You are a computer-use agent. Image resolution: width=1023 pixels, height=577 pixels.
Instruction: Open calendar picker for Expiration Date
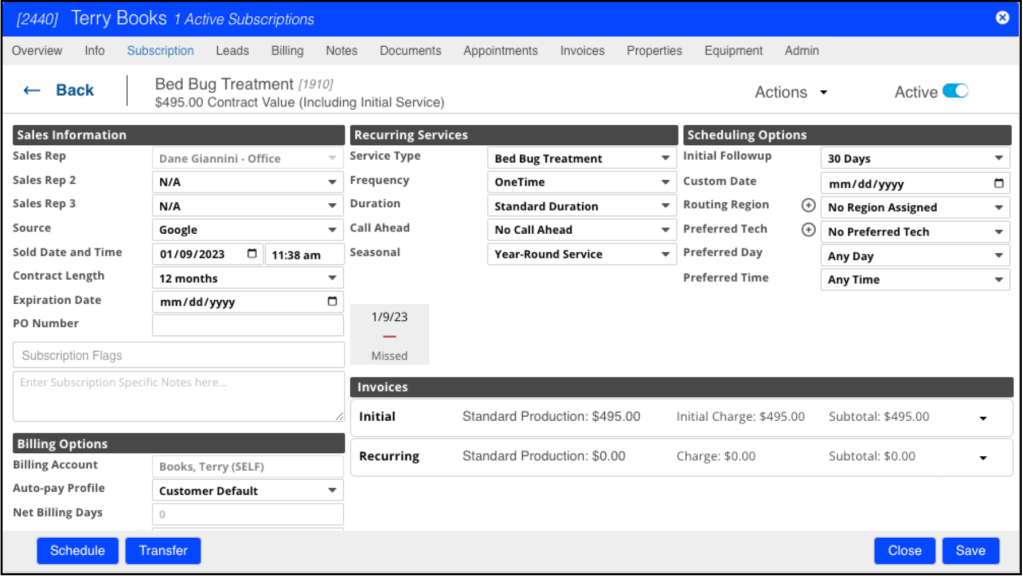coord(332,301)
